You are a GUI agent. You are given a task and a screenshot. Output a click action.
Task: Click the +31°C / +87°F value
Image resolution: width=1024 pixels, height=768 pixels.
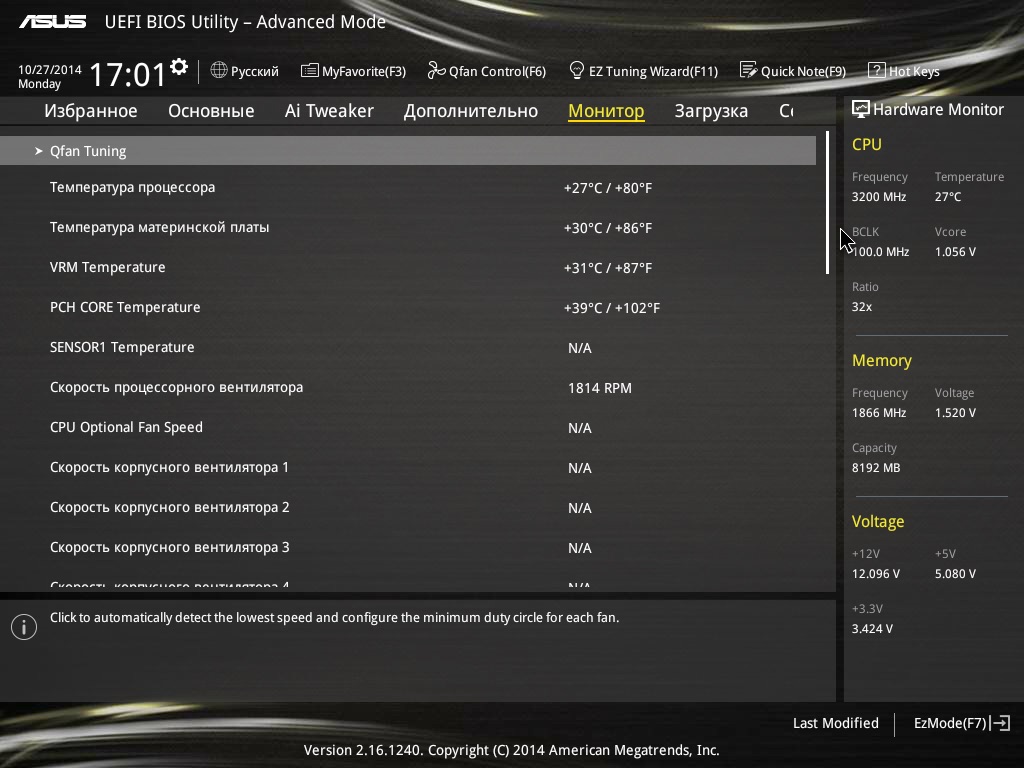coord(608,268)
